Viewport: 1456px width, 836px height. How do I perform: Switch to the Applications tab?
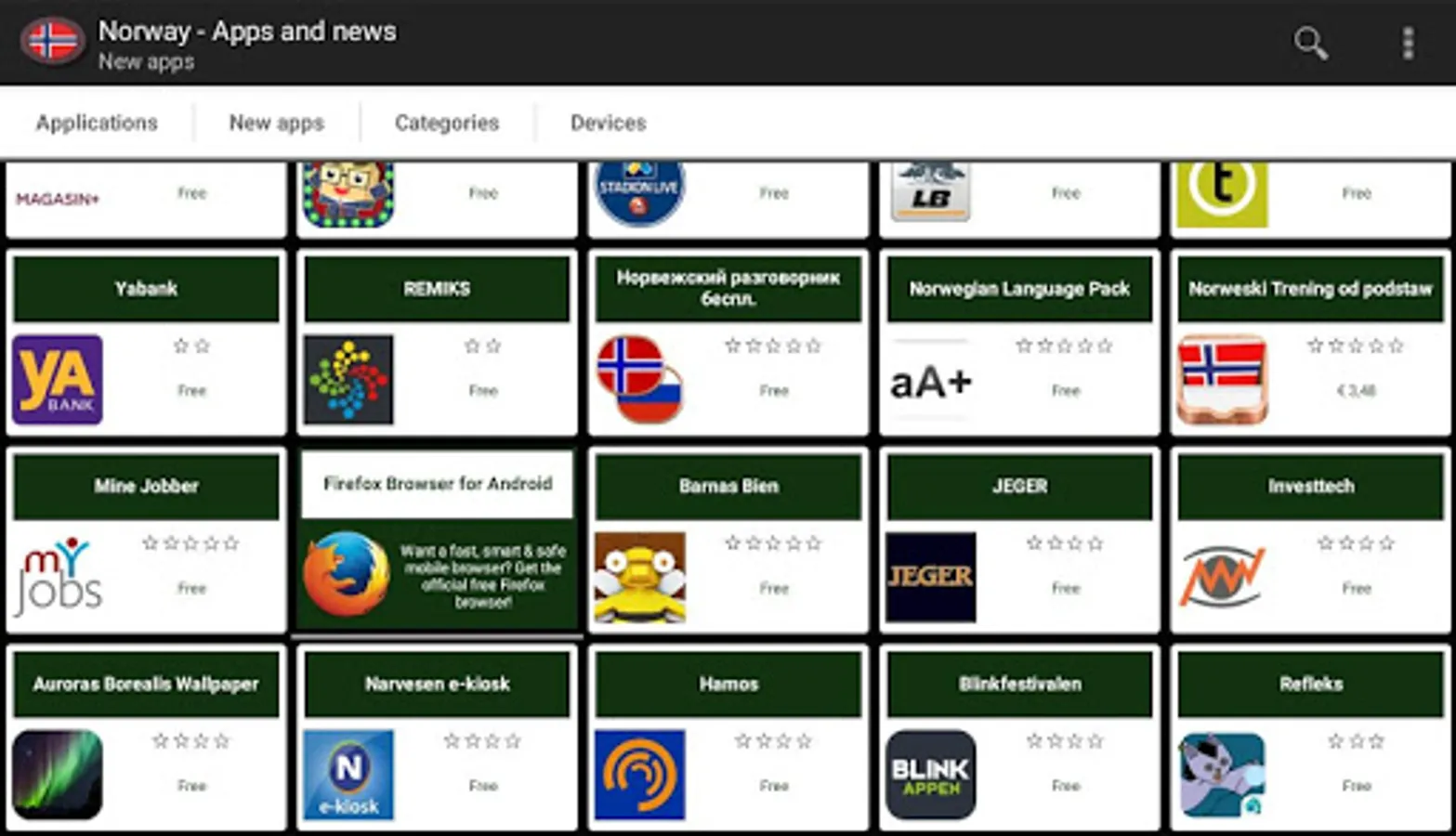click(x=97, y=123)
